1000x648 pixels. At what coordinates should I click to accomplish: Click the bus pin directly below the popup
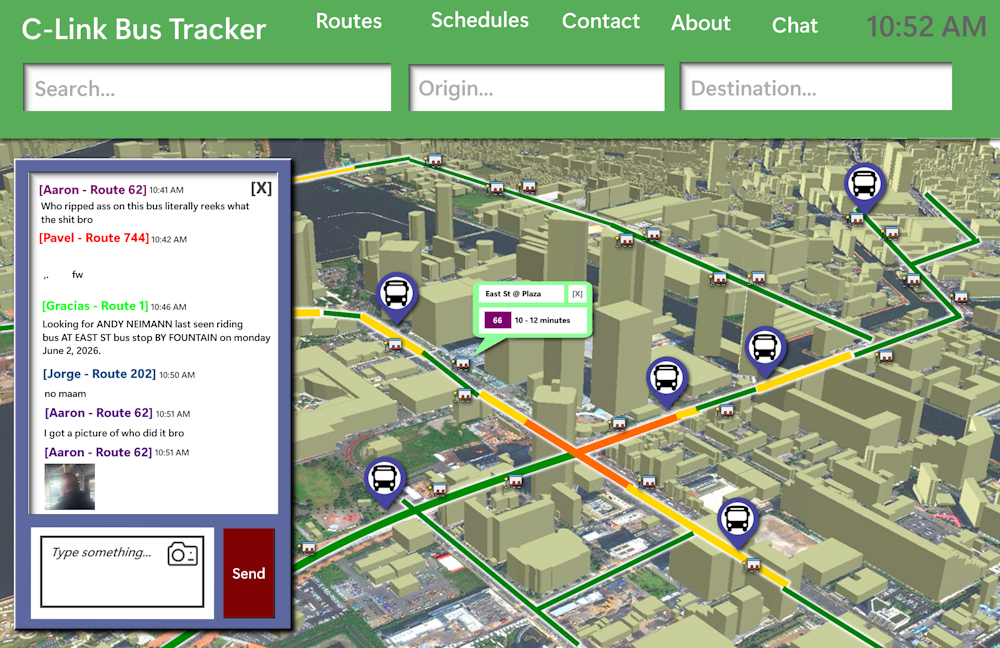click(666, 379)
